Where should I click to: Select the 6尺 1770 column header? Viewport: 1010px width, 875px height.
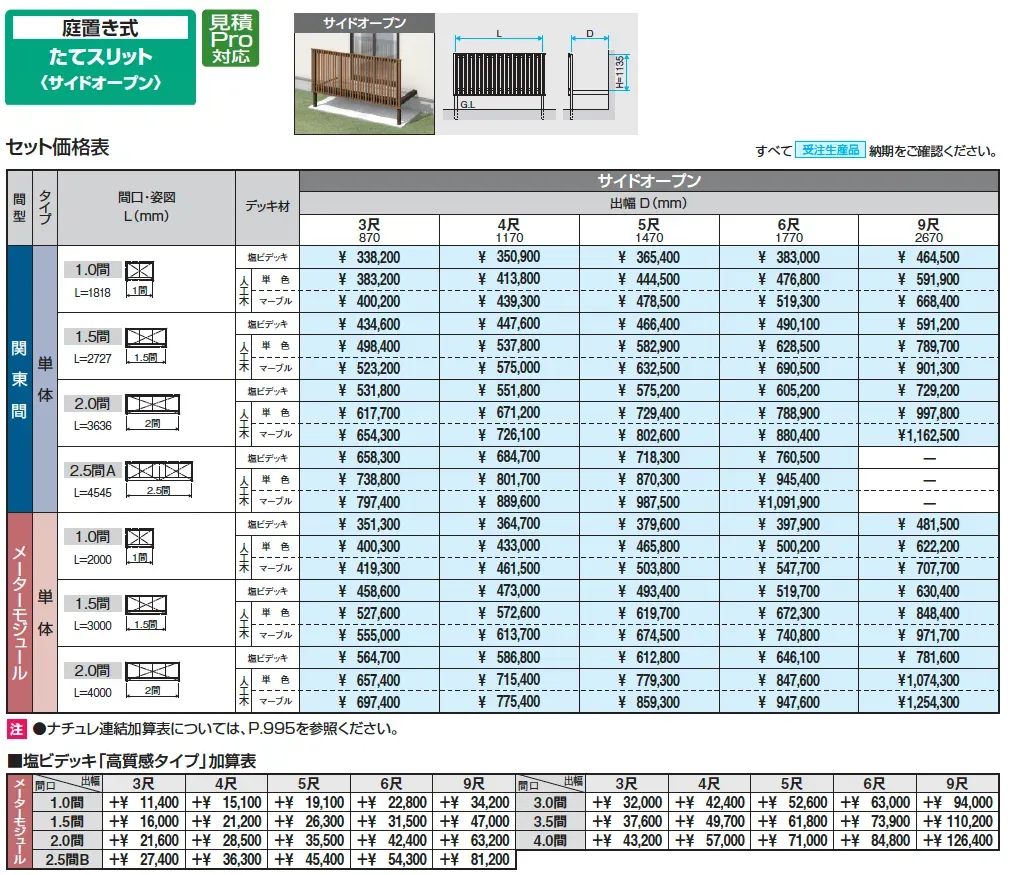coord(788,230)
